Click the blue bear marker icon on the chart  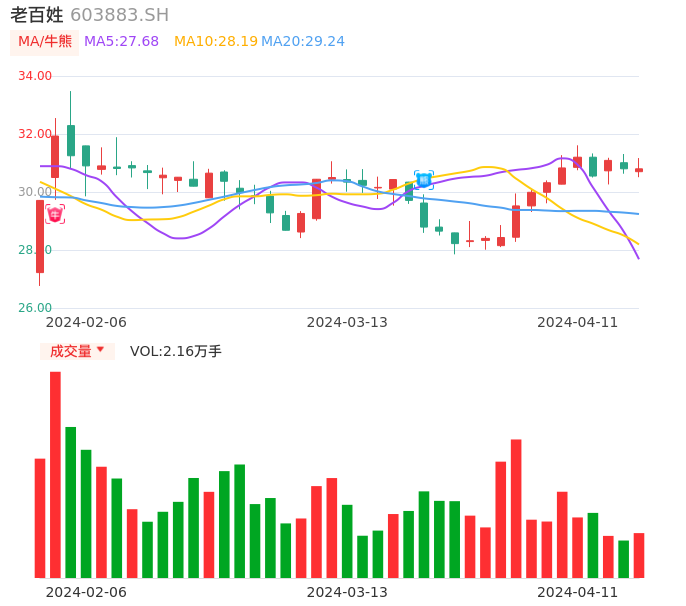pyautogui.click(x=423, y=180)
